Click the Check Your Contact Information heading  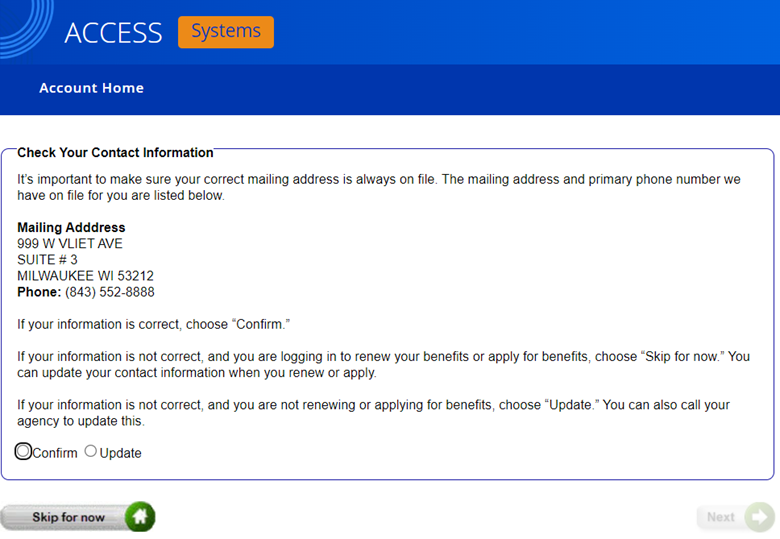(x=115, y=153)
